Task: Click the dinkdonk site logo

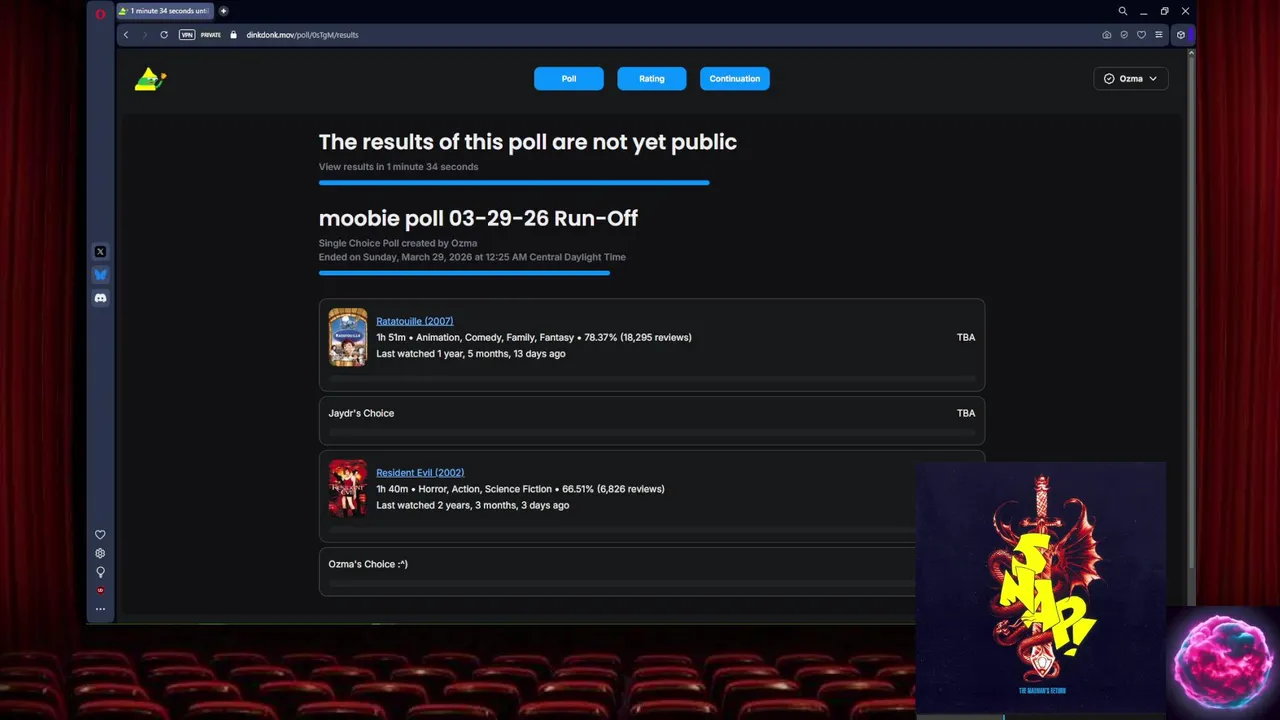Action: pos(150,79)
